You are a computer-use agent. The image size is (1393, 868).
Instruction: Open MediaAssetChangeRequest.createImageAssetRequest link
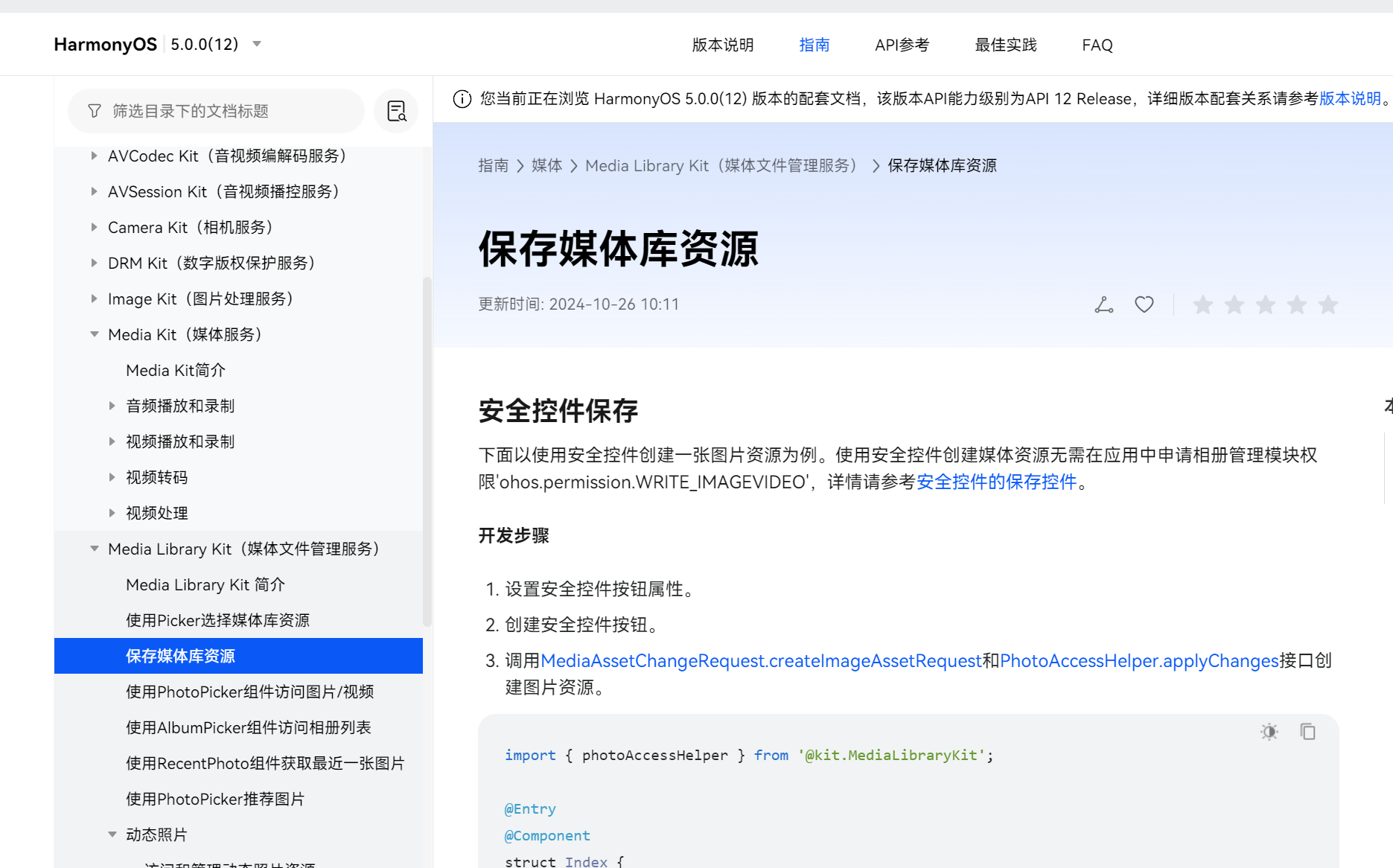761,660
